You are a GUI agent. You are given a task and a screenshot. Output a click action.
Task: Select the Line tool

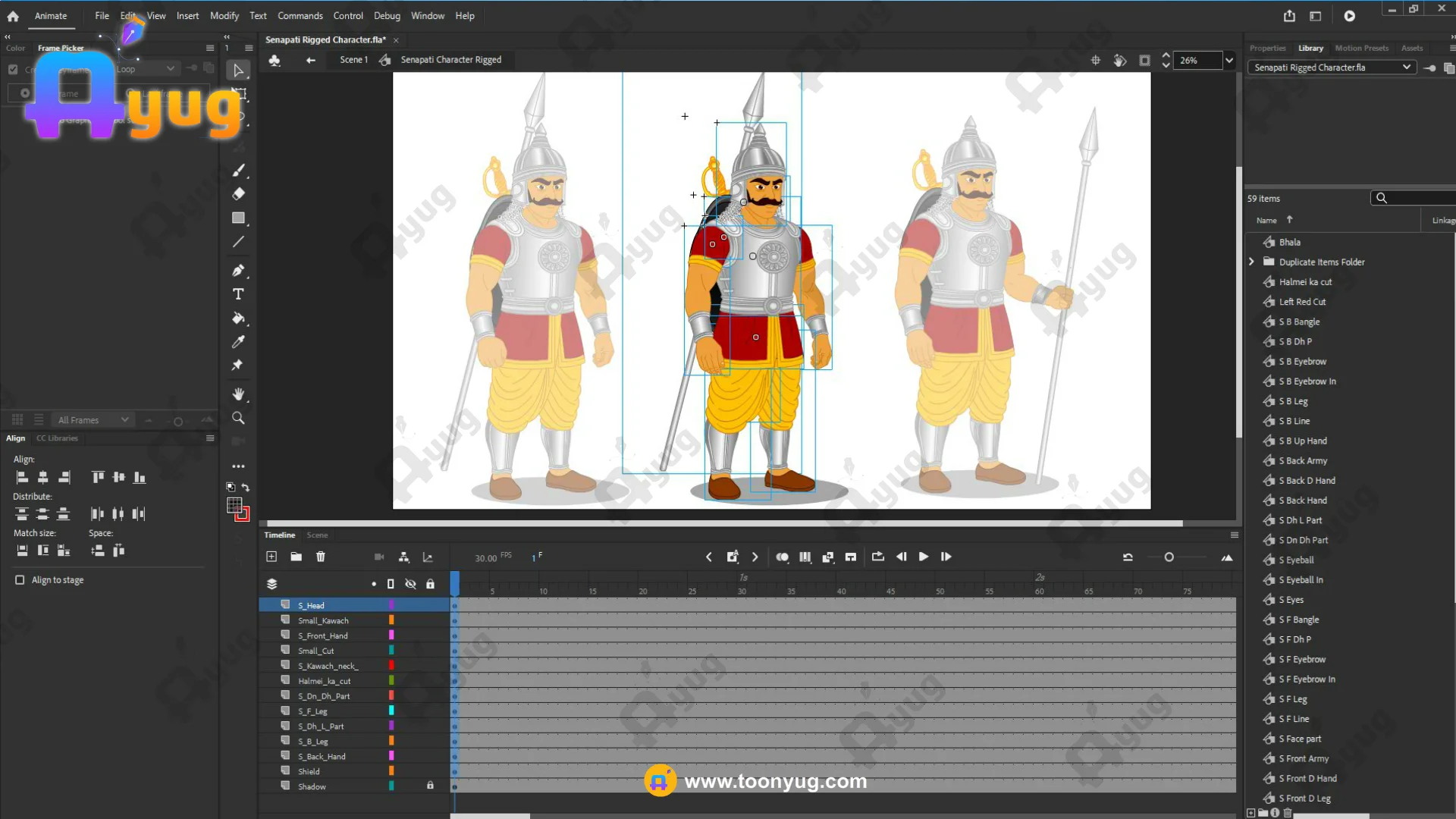238,242
